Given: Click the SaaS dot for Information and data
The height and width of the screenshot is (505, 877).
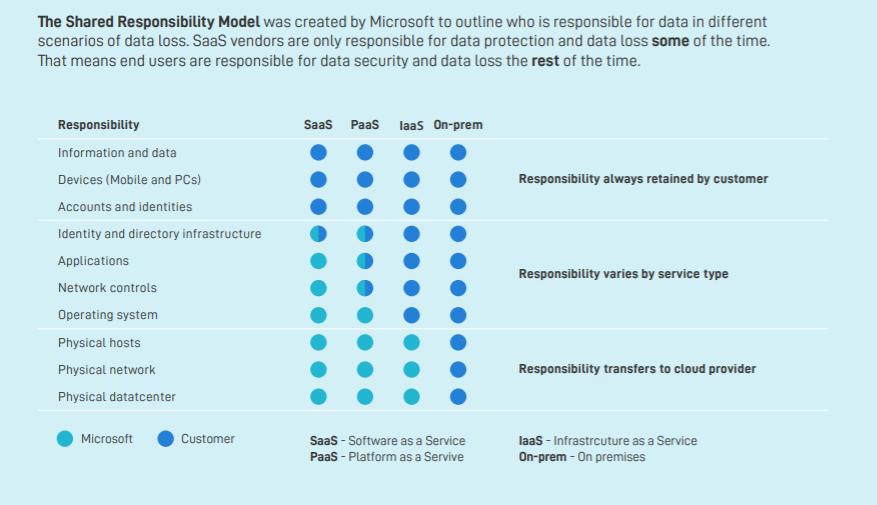Looking at the screenshot, I should tap(318, 153).
